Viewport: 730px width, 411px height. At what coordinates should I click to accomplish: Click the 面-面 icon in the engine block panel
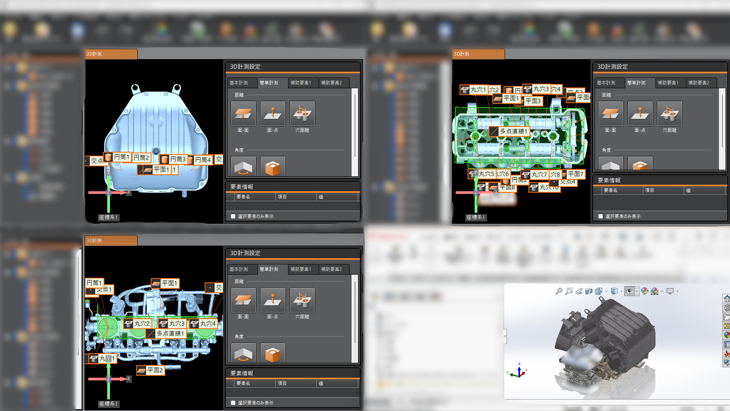(244, 298)
